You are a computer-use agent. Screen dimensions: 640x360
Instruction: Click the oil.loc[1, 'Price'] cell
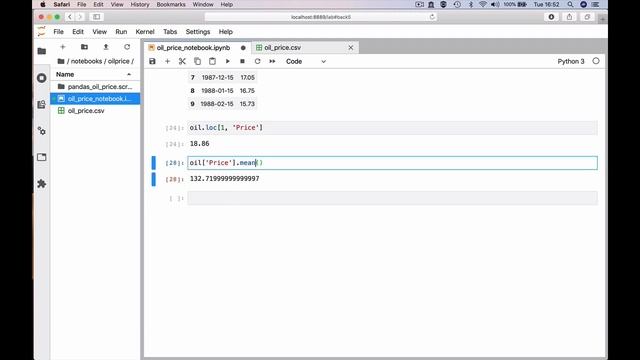click(392, 127)
